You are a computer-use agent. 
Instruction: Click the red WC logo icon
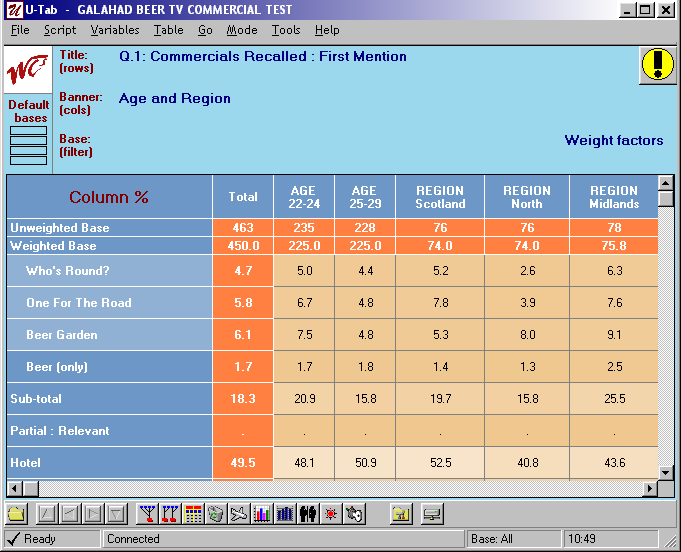(x=27, y=72)
